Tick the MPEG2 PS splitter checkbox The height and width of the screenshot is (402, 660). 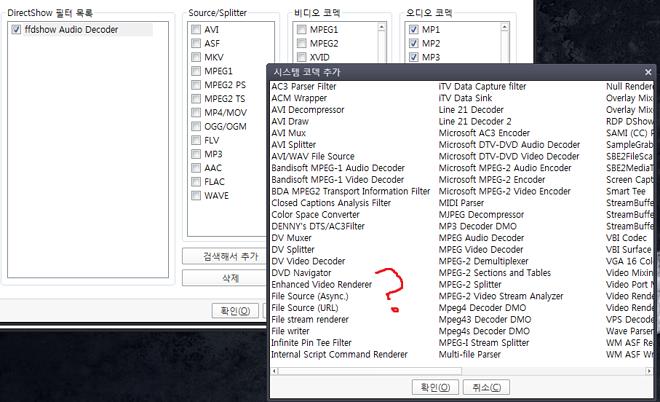(x=196, y=85)
